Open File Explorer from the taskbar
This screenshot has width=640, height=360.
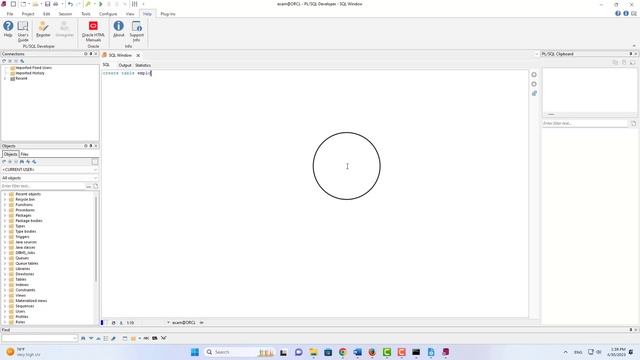pyautogui.click(x=313, y=352)
